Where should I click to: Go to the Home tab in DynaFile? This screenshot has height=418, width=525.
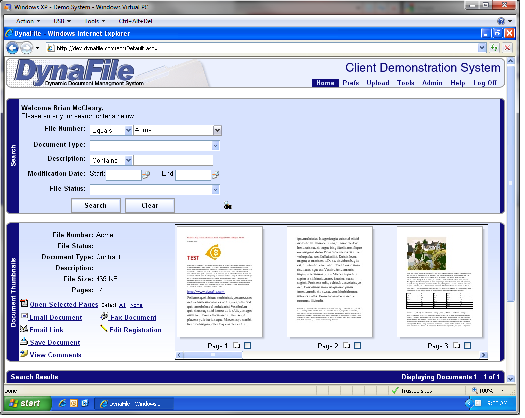coord(325,83)
